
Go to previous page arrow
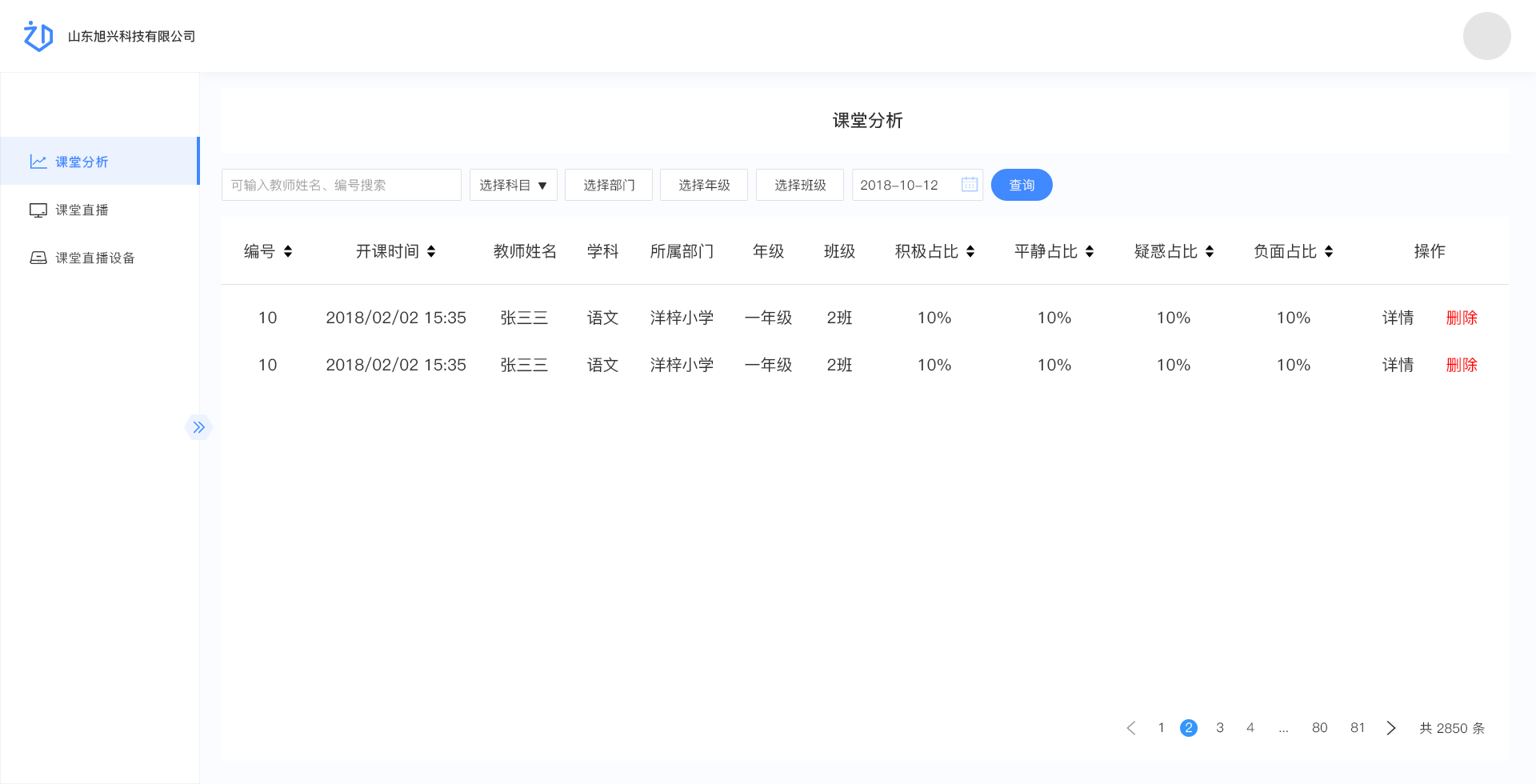pyautogui.click(x=1131, y=728)
